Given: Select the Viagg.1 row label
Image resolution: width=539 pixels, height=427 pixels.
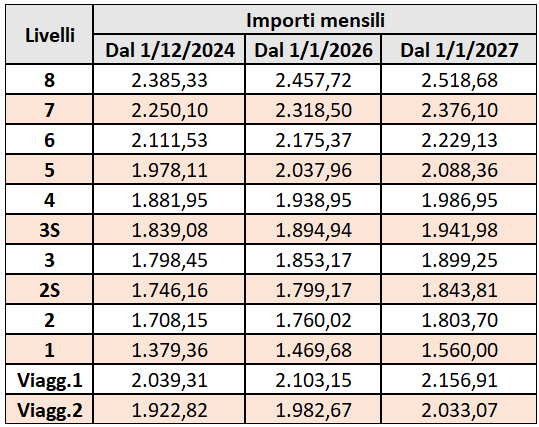Looking at the screenshot, I should (50, 379).
